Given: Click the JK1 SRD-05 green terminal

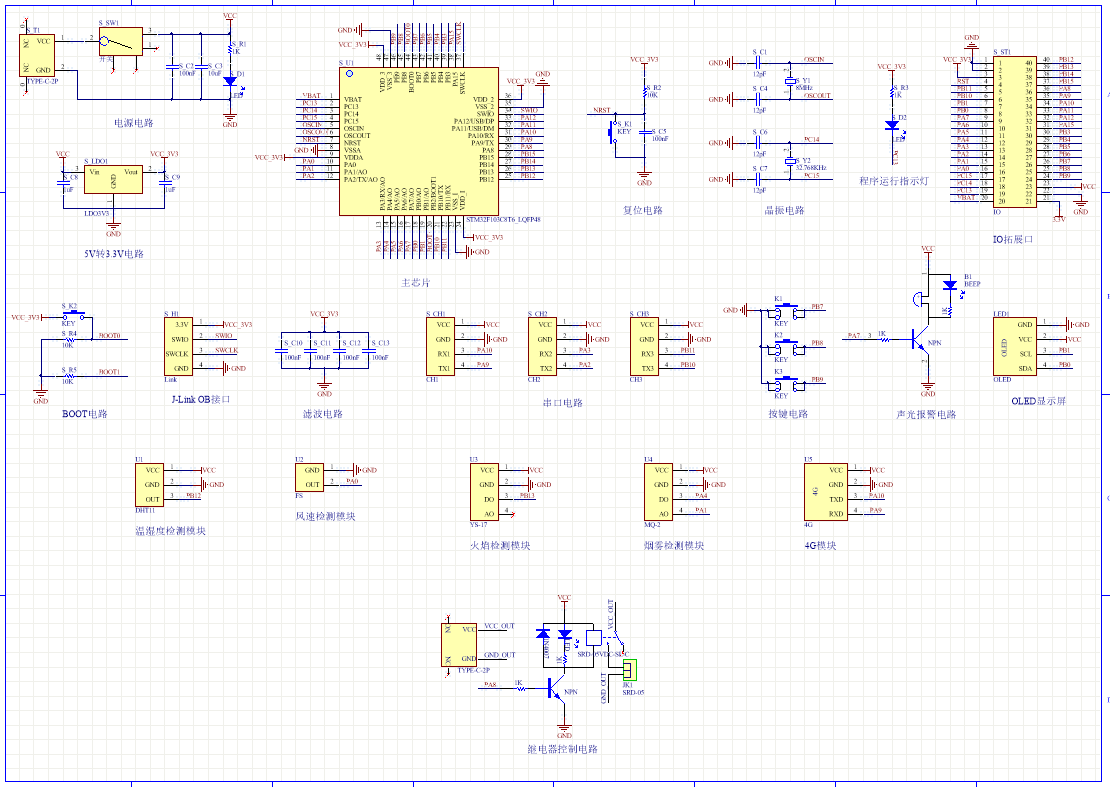Looking at the screenshot, I should pos(629,670).
